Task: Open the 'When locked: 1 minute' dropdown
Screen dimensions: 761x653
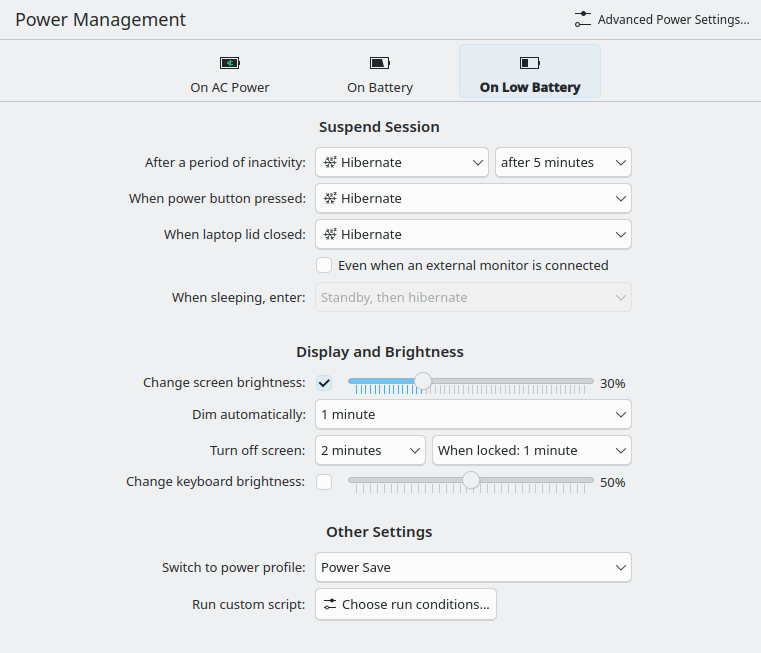Action: (531, 450)
